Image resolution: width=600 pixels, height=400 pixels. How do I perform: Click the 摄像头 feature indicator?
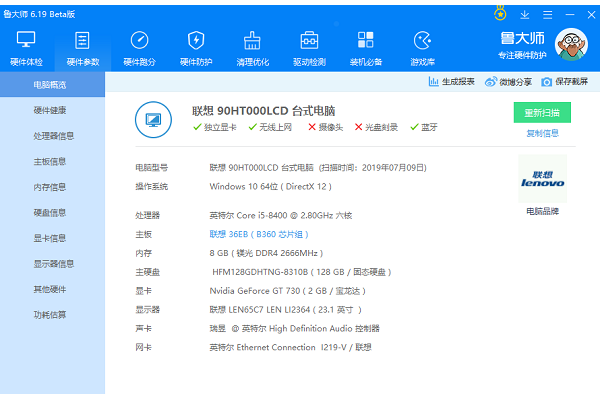tap(326, 127)
